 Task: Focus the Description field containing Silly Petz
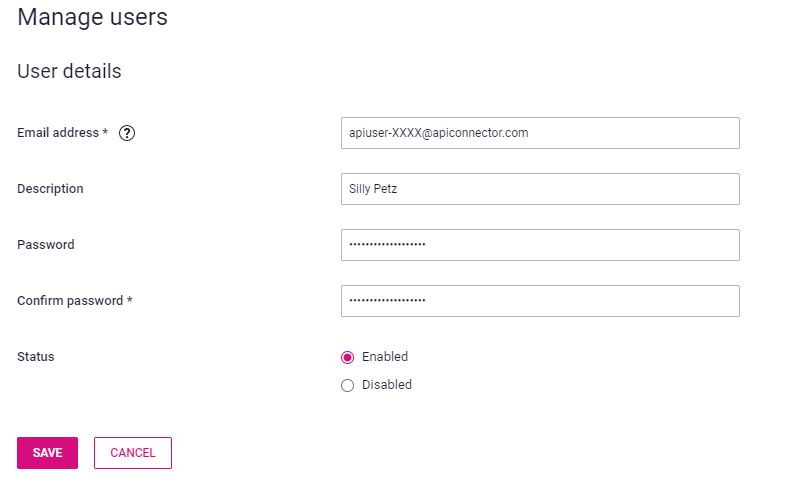pos(540,189)
